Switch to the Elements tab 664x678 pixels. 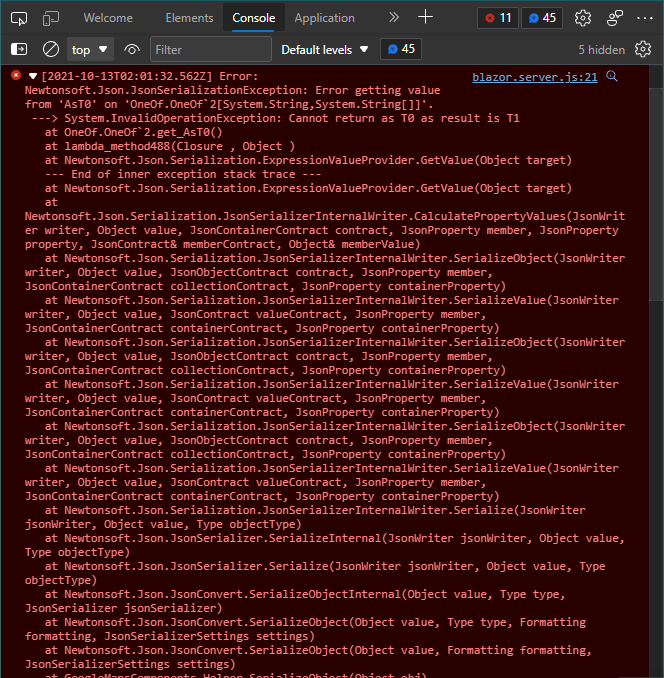(x=189, y=18)
